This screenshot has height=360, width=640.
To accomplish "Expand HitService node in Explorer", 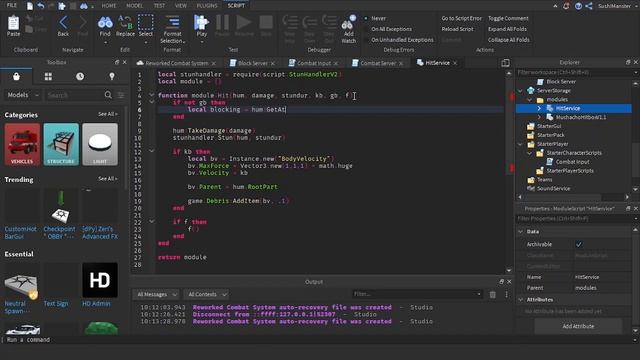I will point(539,108).
